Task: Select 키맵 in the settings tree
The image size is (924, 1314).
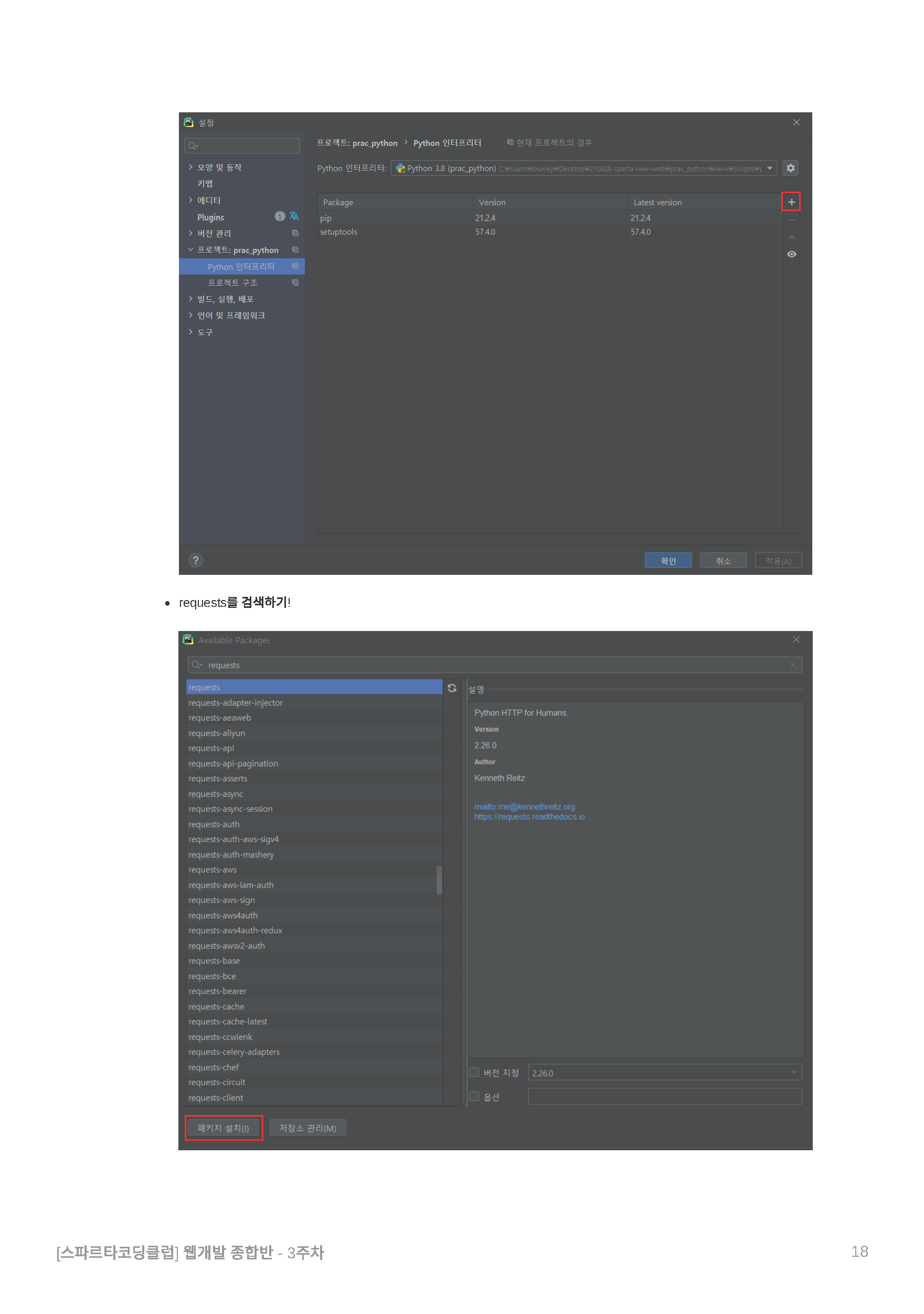Action: (x=205, y=183)
